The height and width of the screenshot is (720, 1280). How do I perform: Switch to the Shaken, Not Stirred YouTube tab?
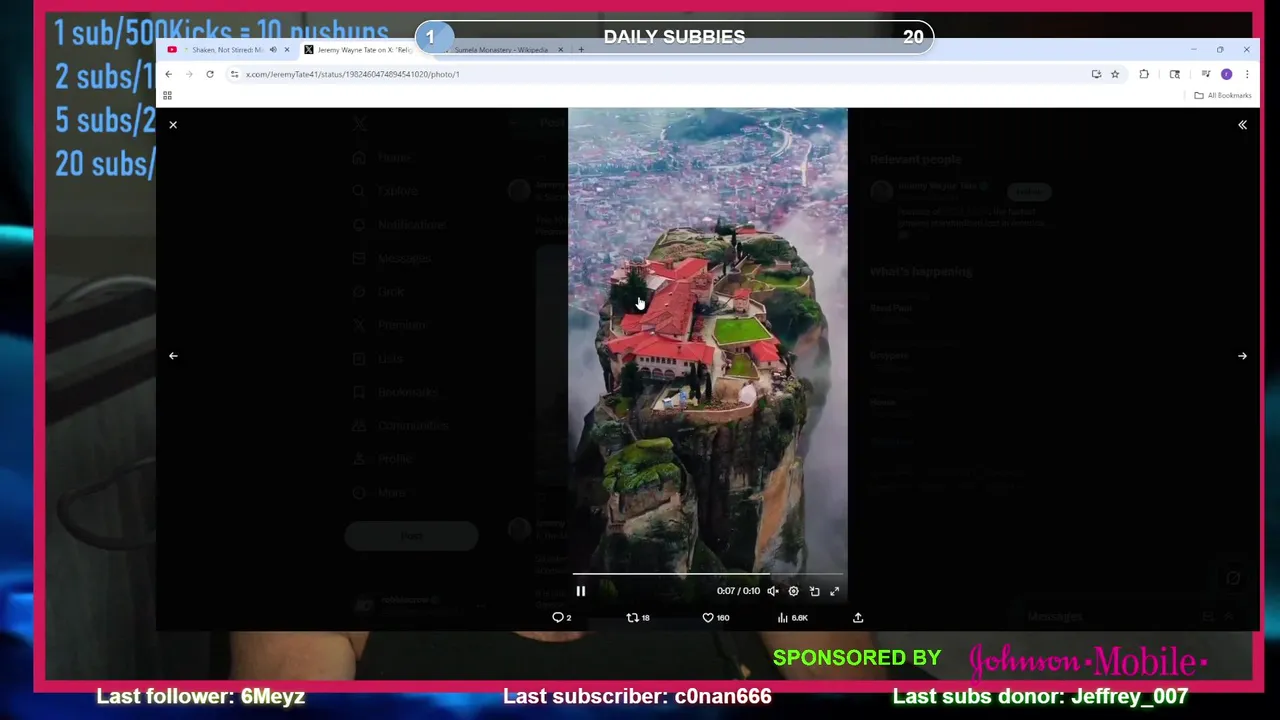[x=227, y=49]
